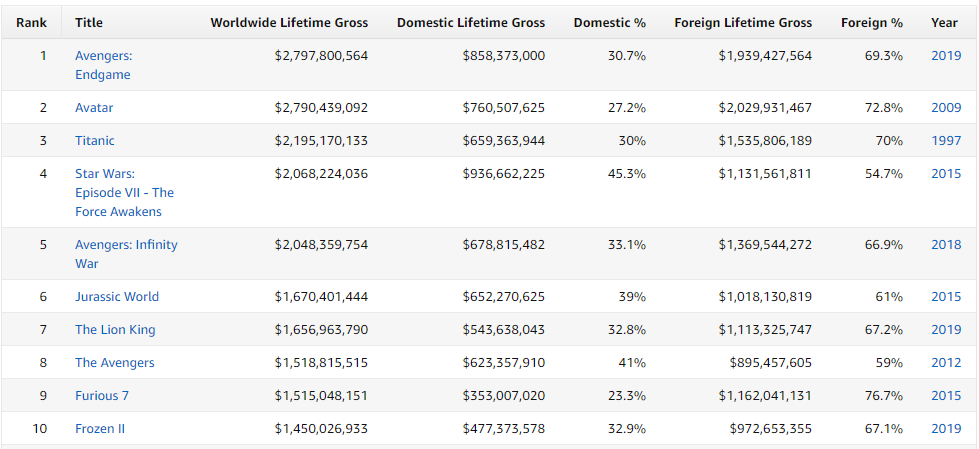Select the worldwide gross $2,797,800,564 cell
The width and height of the screenshot is (979, 449).
[x=322, y=56]
